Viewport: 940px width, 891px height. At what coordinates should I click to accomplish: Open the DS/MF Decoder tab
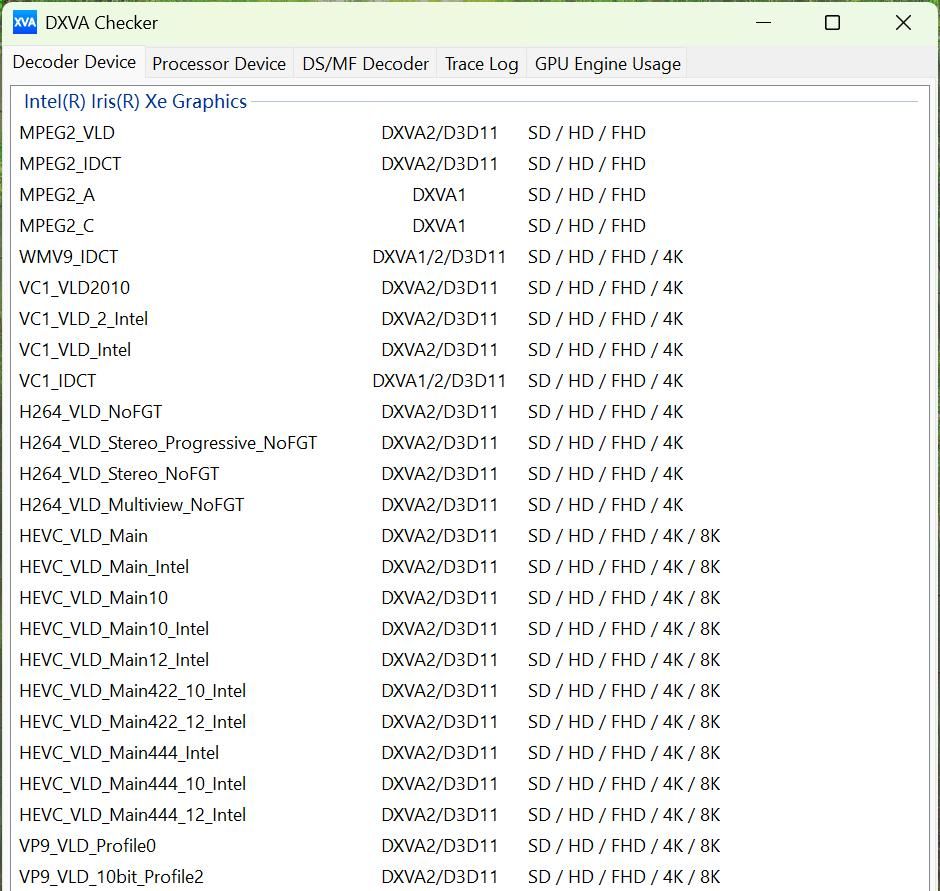tap(366, 64)
